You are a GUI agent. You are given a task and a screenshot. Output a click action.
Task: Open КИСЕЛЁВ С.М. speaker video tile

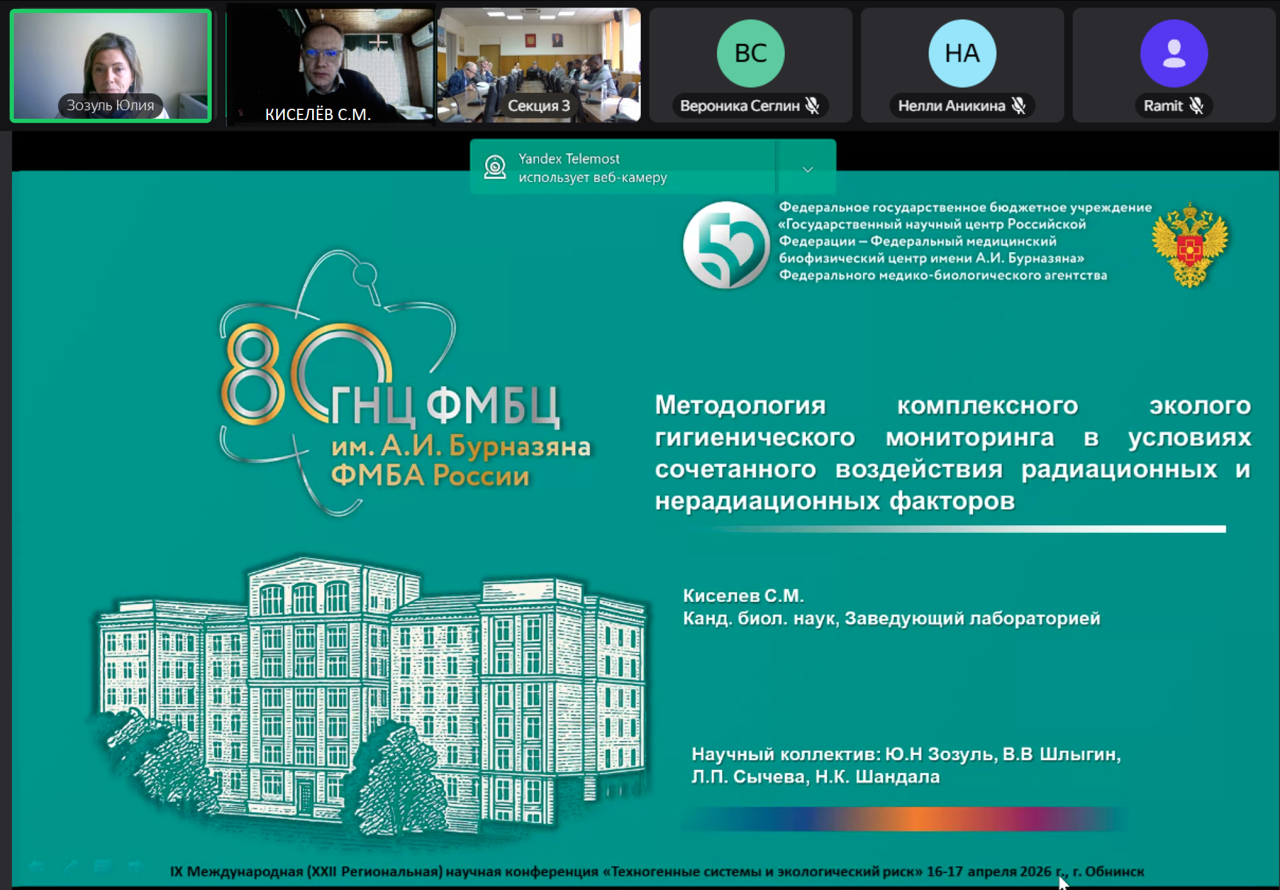(x=330, y=65)
